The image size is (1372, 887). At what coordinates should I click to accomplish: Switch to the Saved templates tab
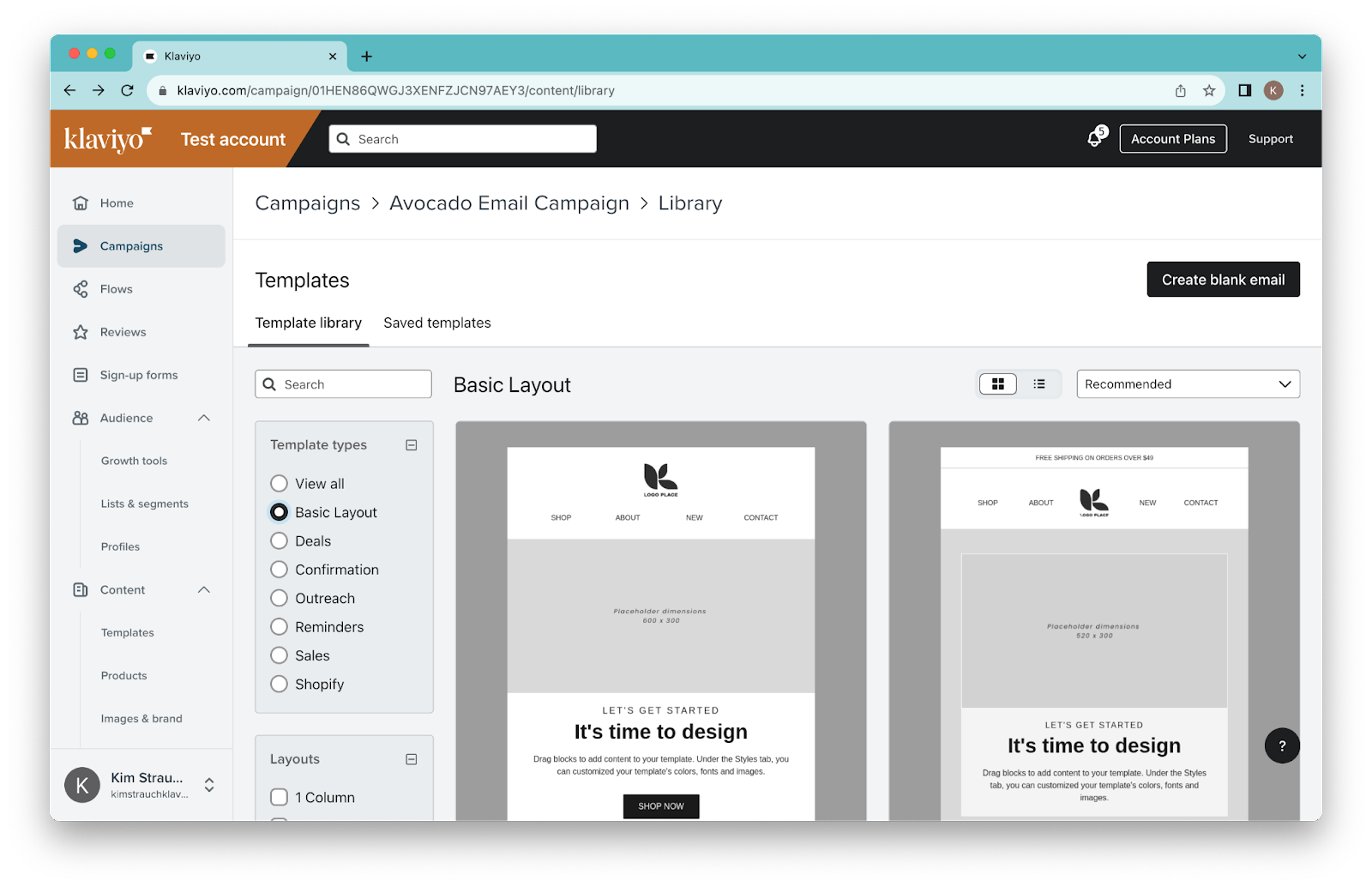(436, 323)
